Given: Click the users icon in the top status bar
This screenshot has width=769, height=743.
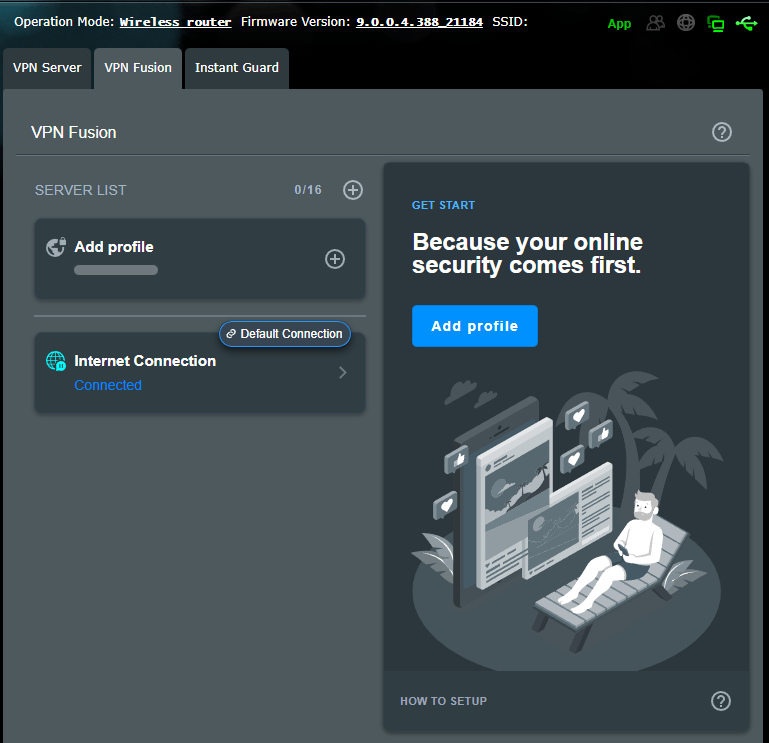Looking at the screenshot, I should 656,23.
